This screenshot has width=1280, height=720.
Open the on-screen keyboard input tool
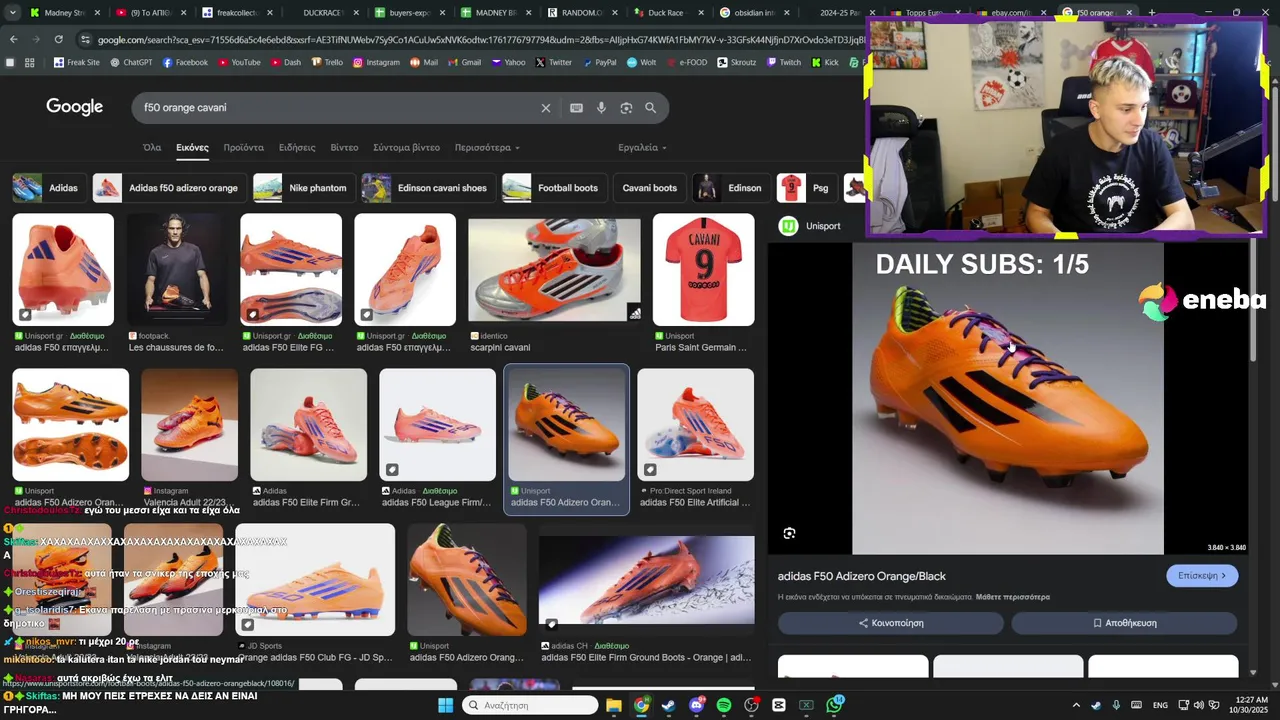pyautogui.click(x=576, y=108)
